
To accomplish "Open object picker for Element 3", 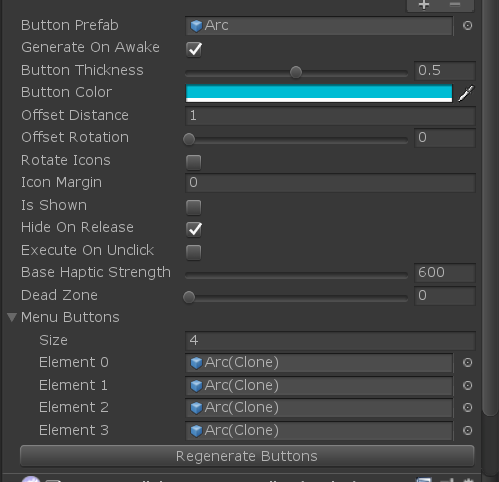I will 467,430.
